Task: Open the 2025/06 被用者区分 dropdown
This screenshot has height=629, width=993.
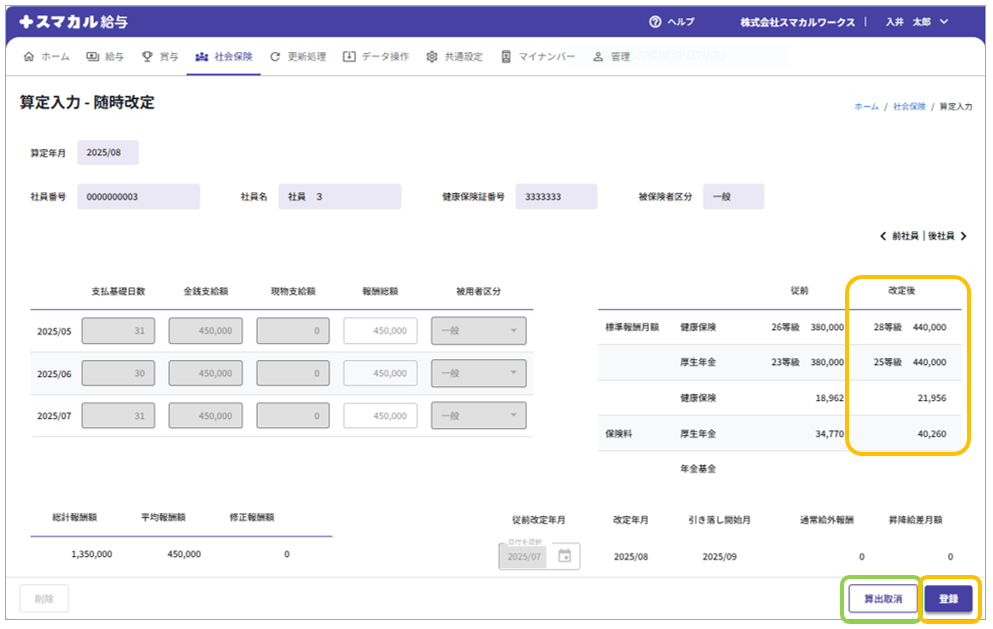Action: tap(478, 373)
